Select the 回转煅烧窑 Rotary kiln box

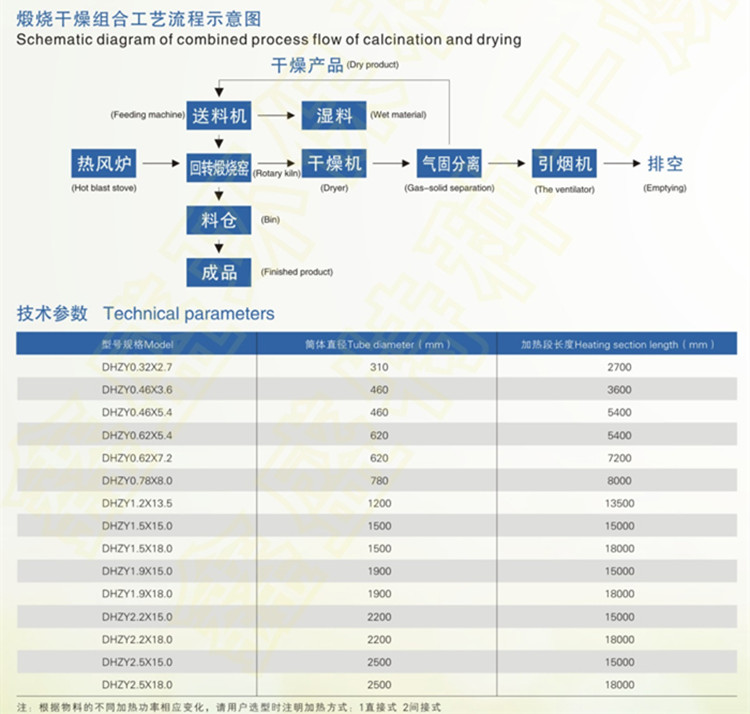pos(219,166)
